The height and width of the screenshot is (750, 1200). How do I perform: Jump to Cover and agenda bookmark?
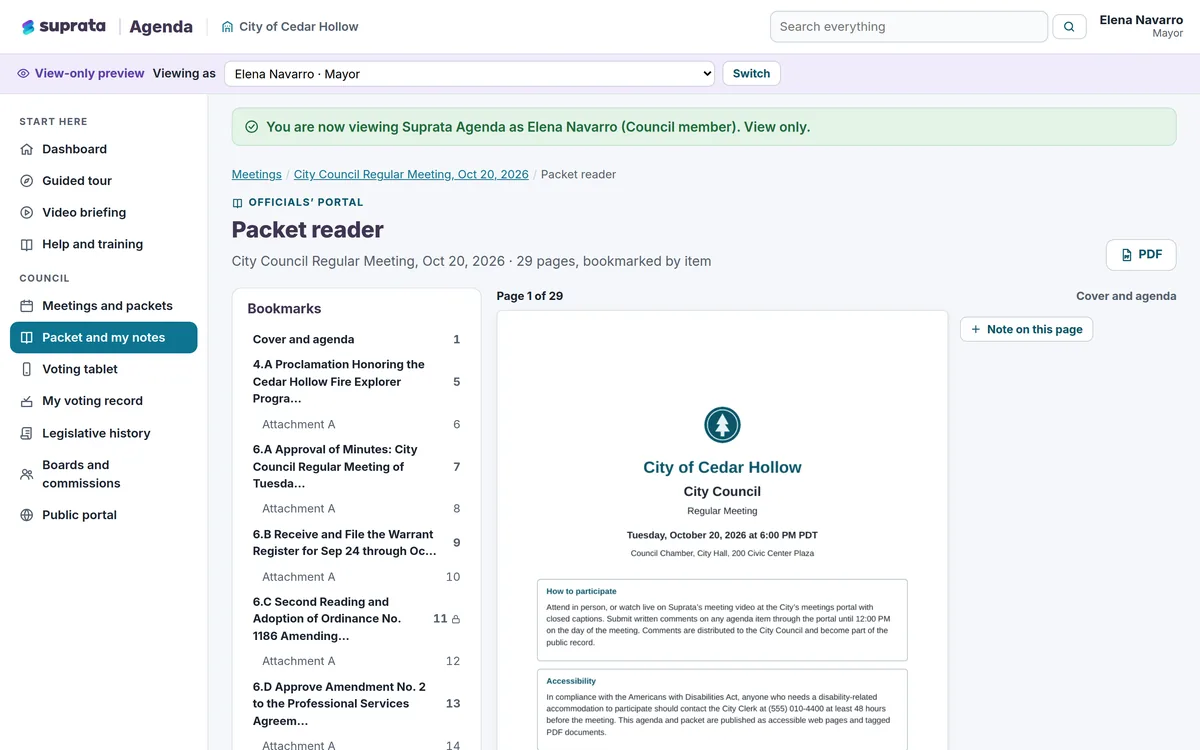click(x=356, y=340)
